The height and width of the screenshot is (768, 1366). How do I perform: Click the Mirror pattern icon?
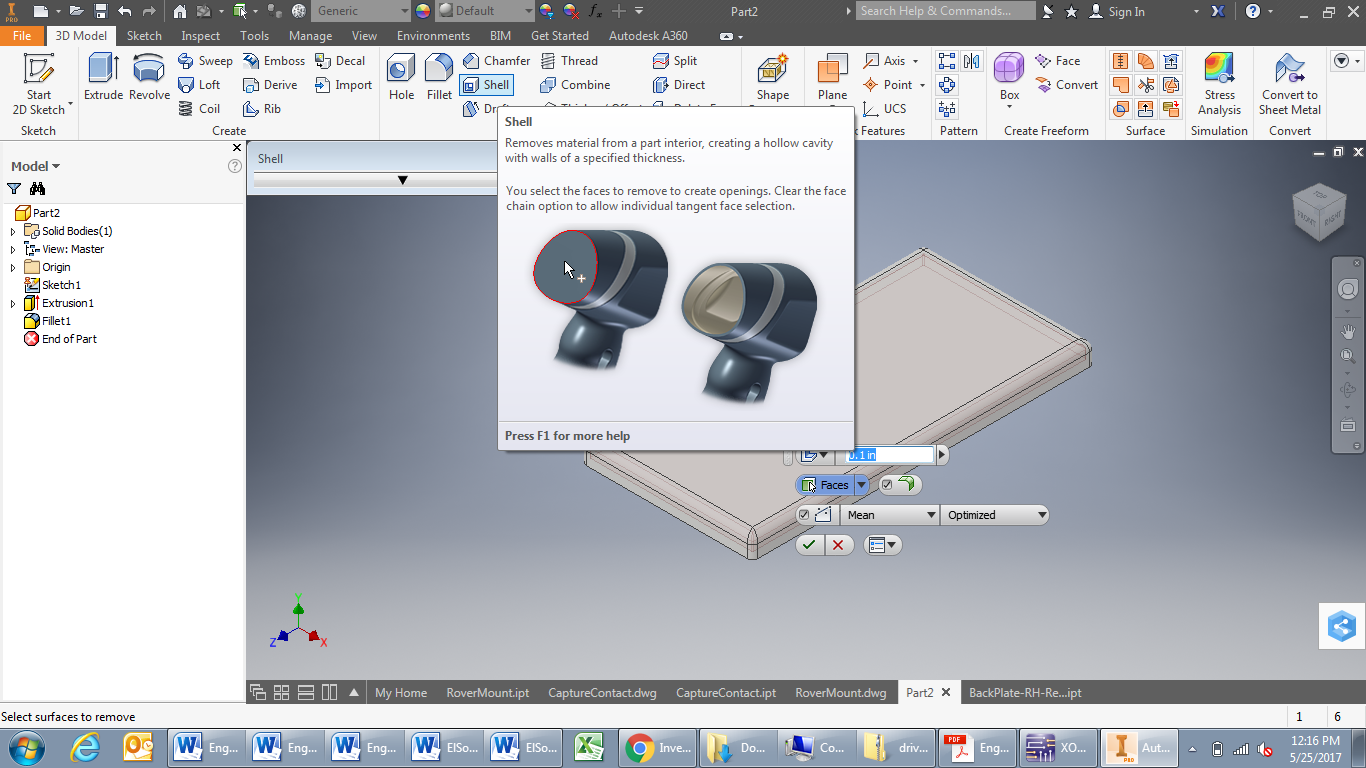tap(972, 61)
